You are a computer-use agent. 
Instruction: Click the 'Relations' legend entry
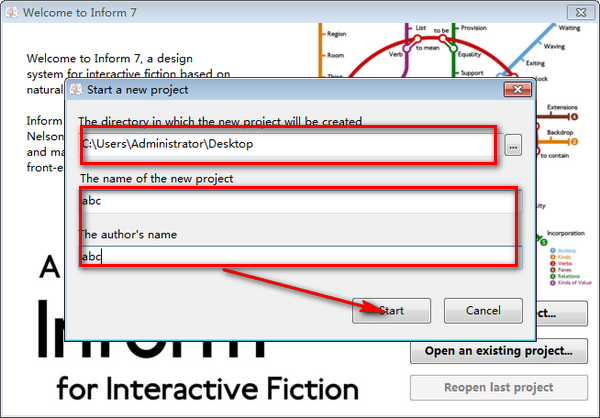(566, 276)
